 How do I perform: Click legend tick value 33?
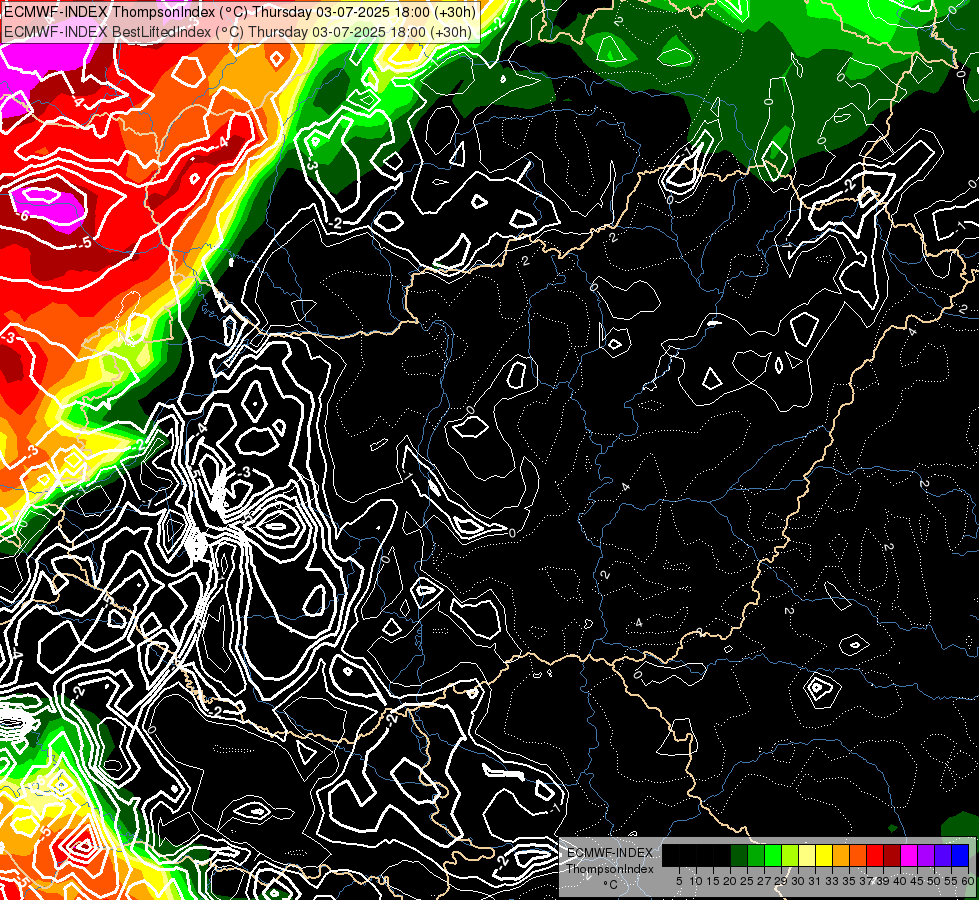point(832,881)
